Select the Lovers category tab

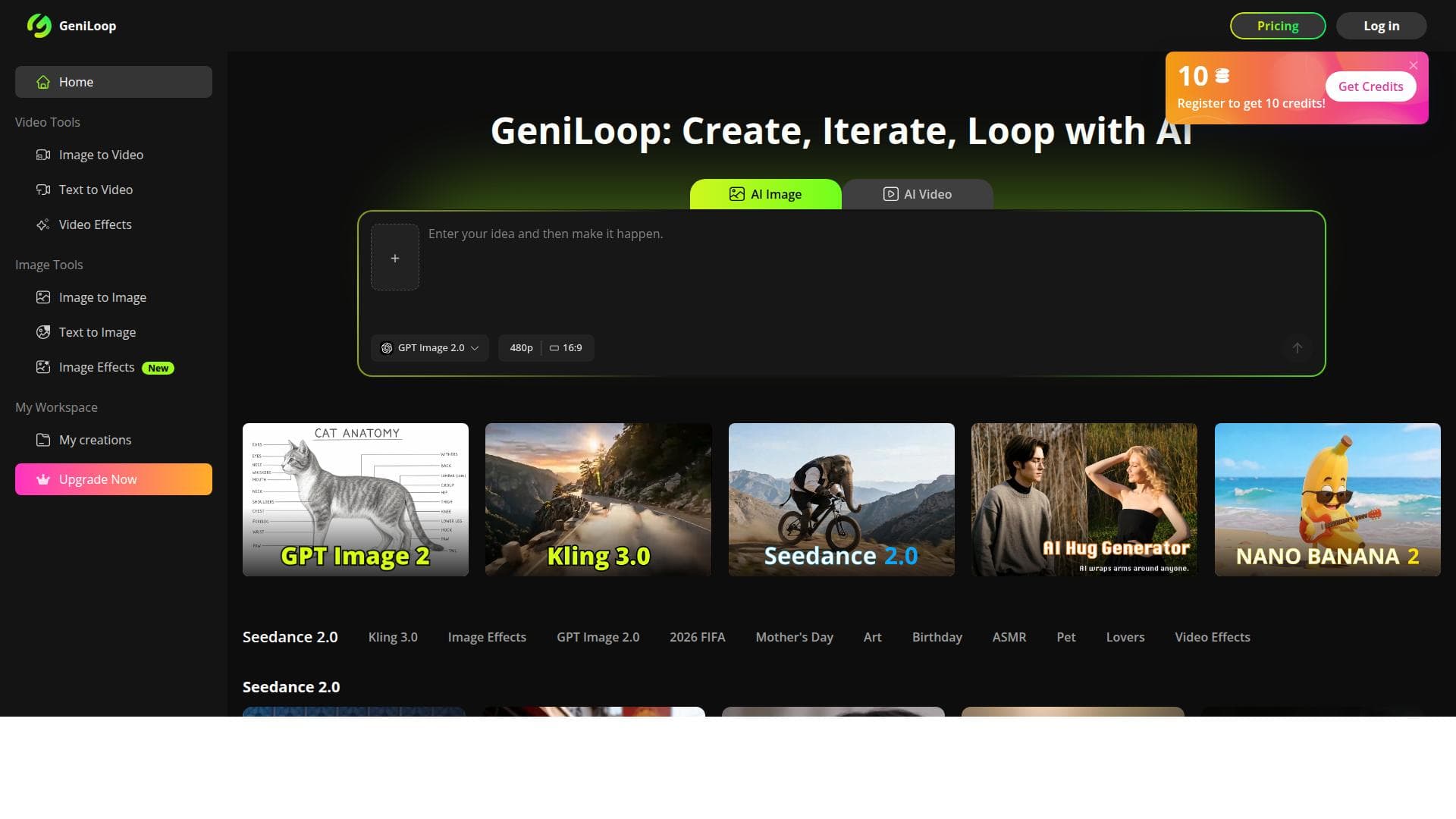coord(1125,637)
